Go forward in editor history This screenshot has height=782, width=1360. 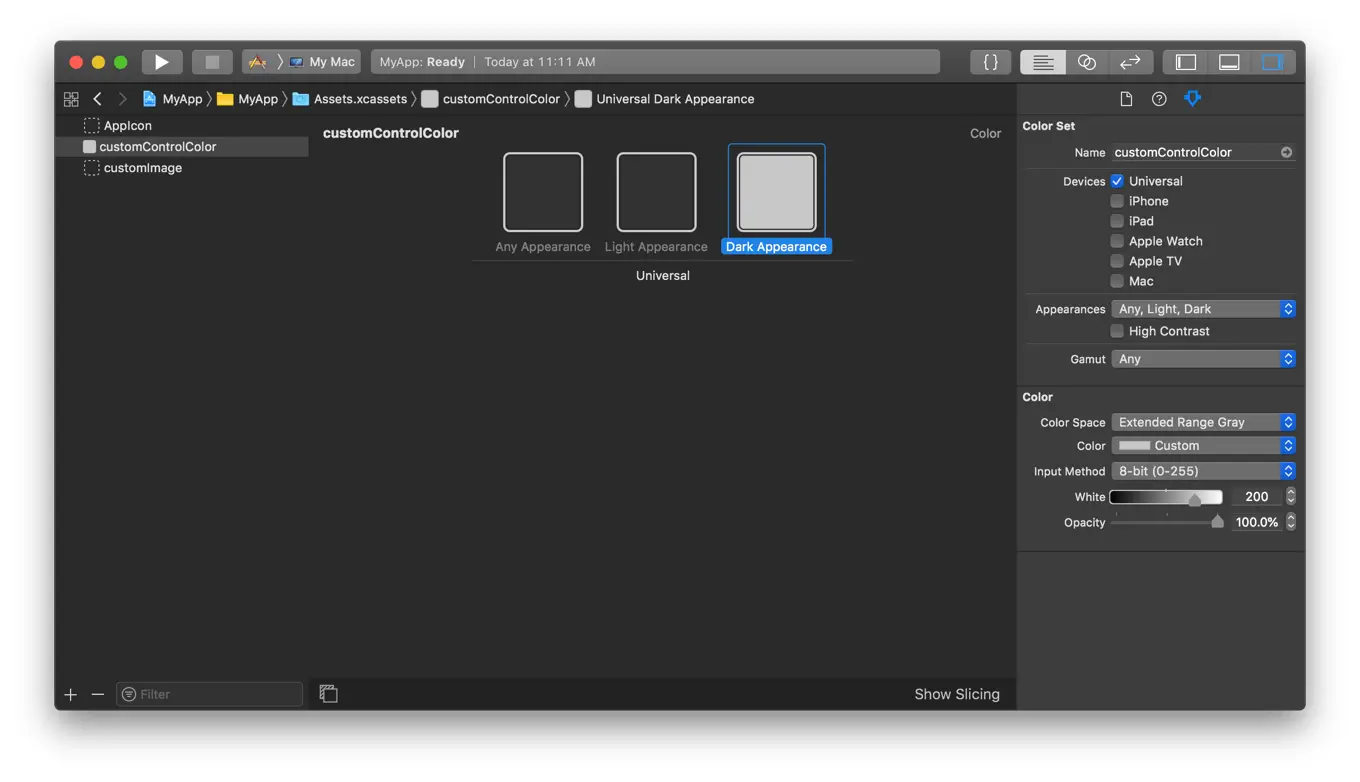122,99
